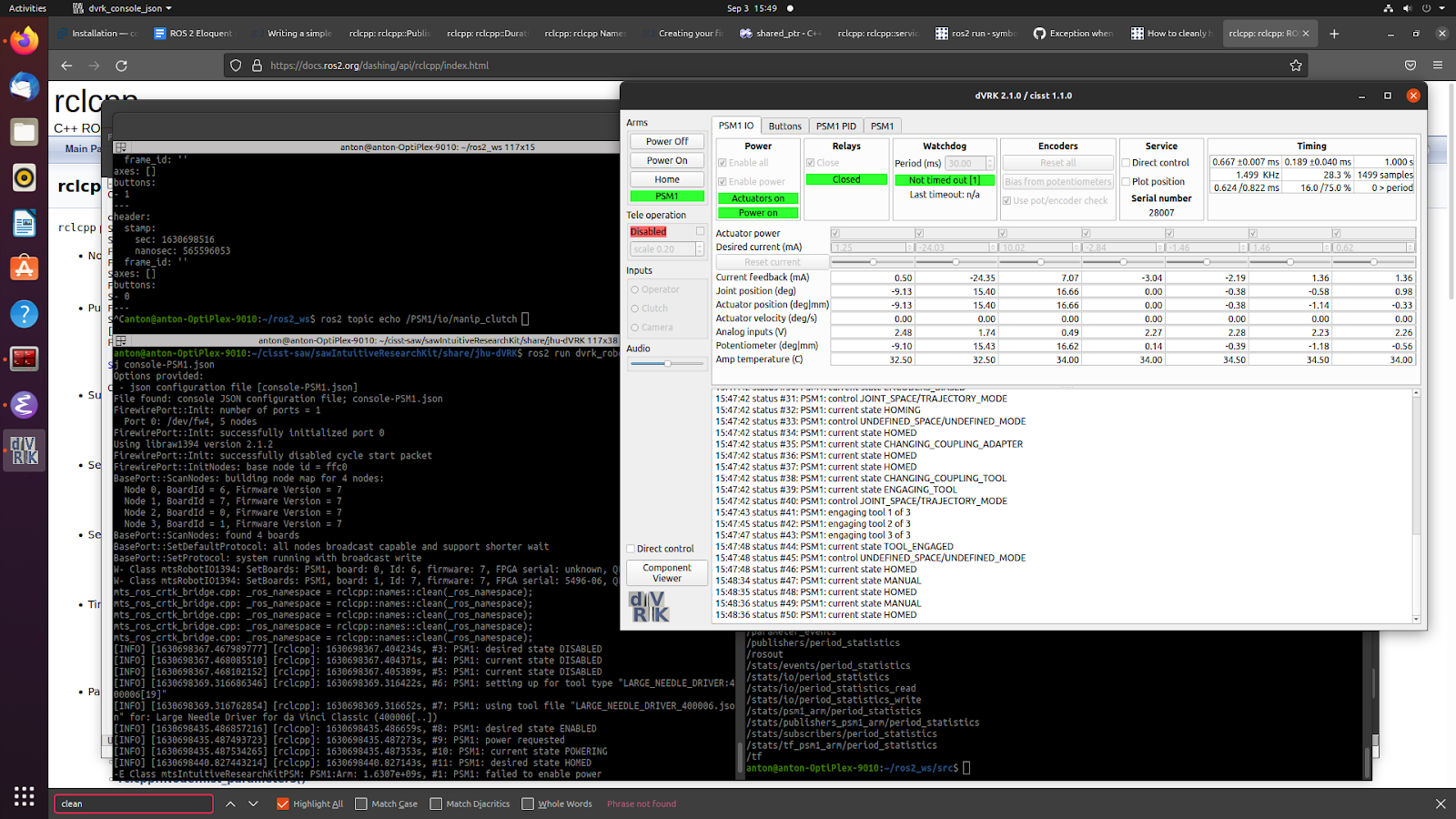Show Applications grid in the dock
The height and width of the screenshot is (819, 1456).
tap(25, 796)
